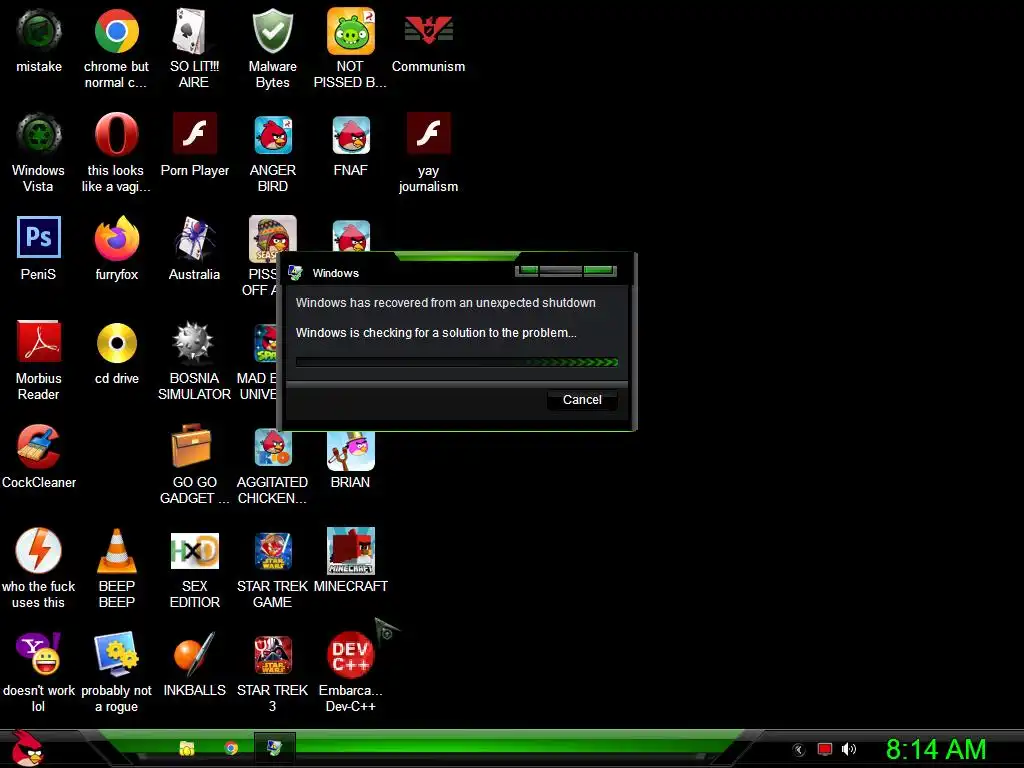Click the 8:14 AM clock
Viewport: 1024px width, 768px height.
click(936, 749)
